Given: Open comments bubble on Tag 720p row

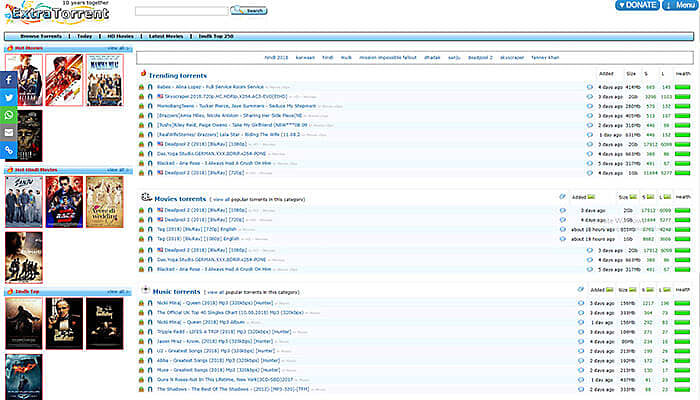Looking at the screenshot, I should [x=562, y=229].
